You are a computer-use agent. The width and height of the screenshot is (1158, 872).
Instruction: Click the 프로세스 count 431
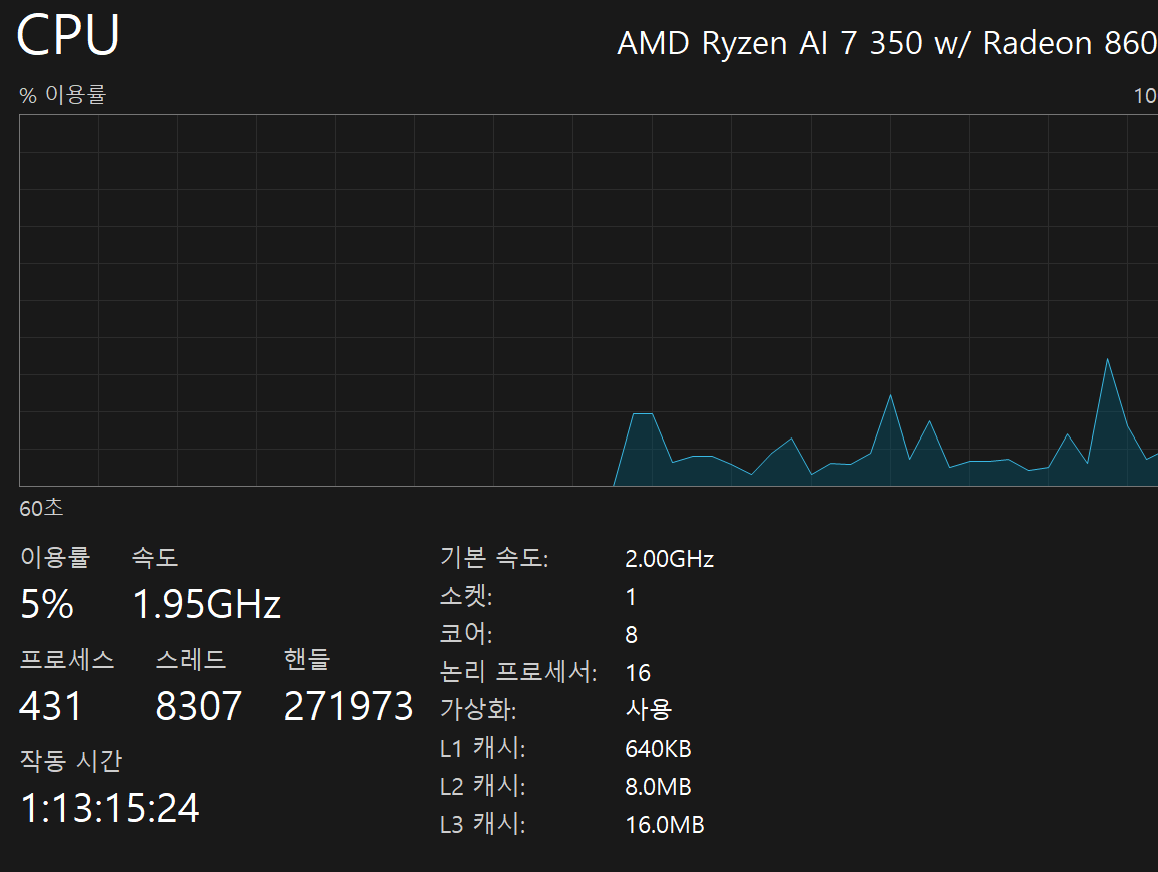tap(51, 706)
